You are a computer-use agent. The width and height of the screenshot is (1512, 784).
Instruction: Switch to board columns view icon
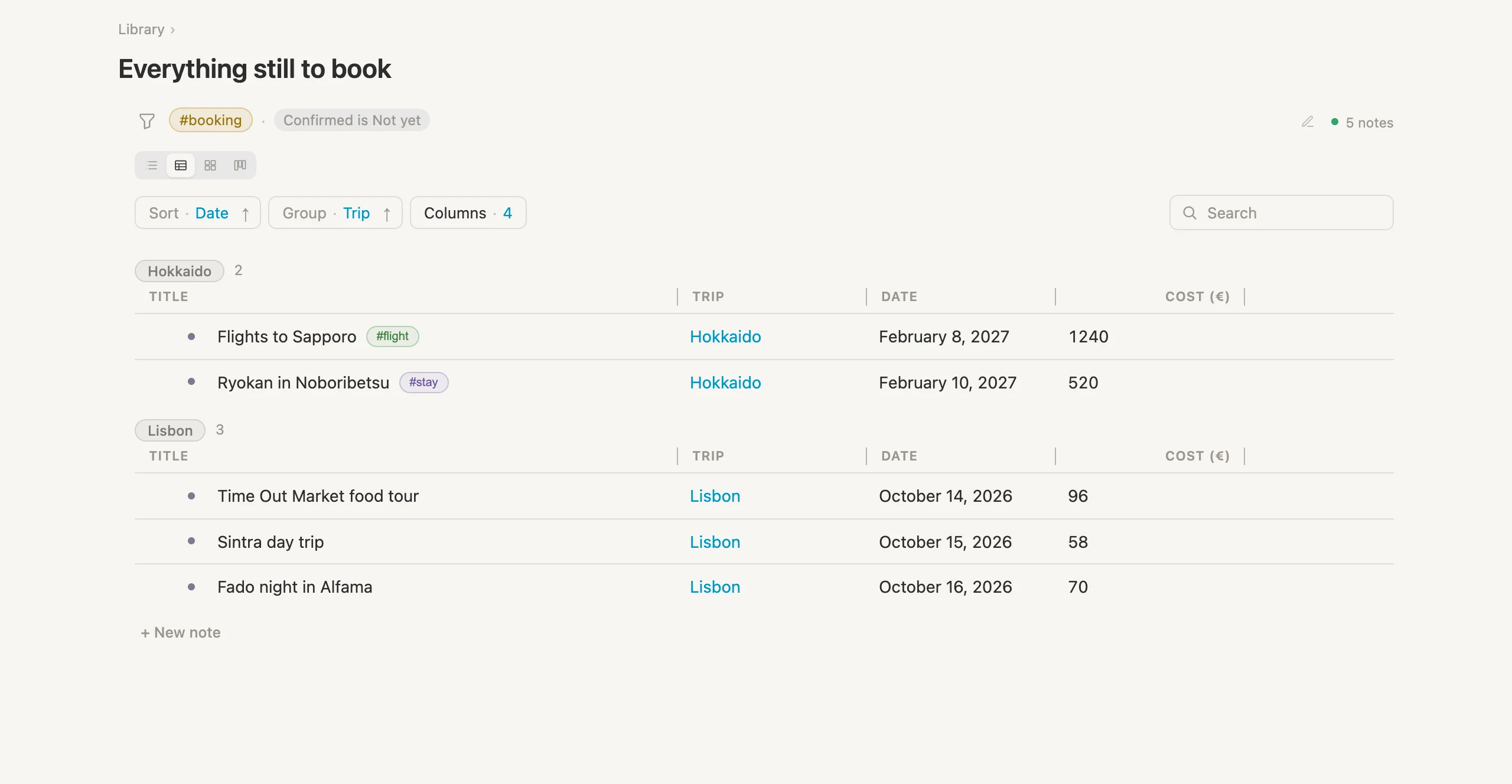(x=240, y=165)
